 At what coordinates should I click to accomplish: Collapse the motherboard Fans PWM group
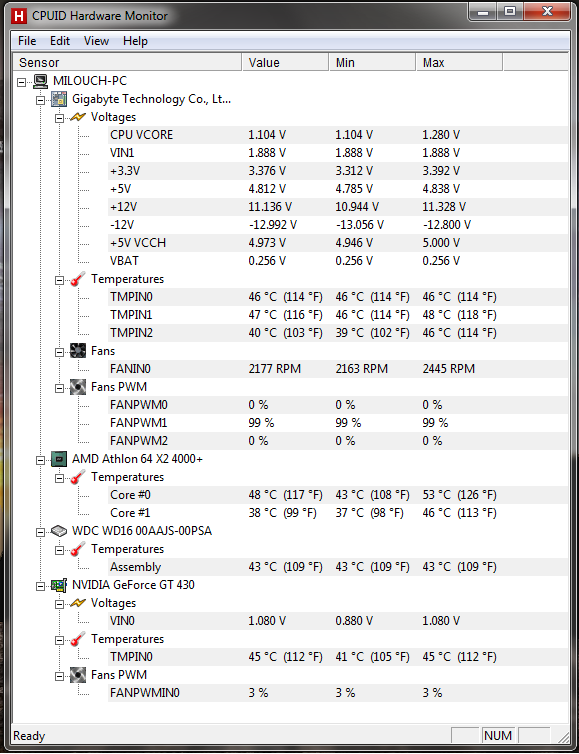[59, 388]
